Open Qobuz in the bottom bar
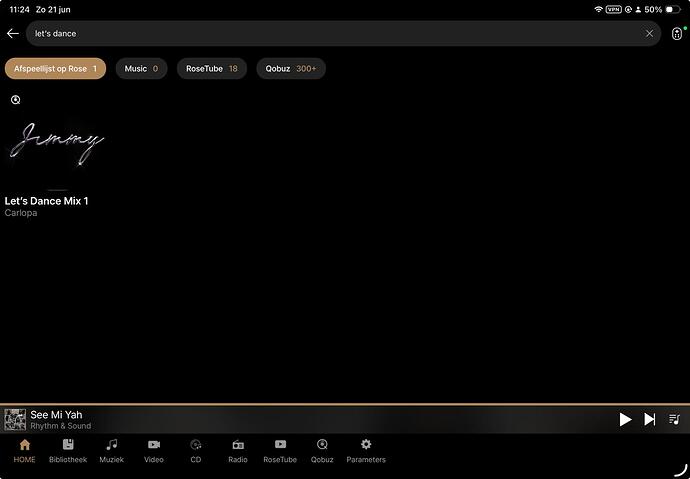This screenshot has height=479, width=690. tap(322, 451)
